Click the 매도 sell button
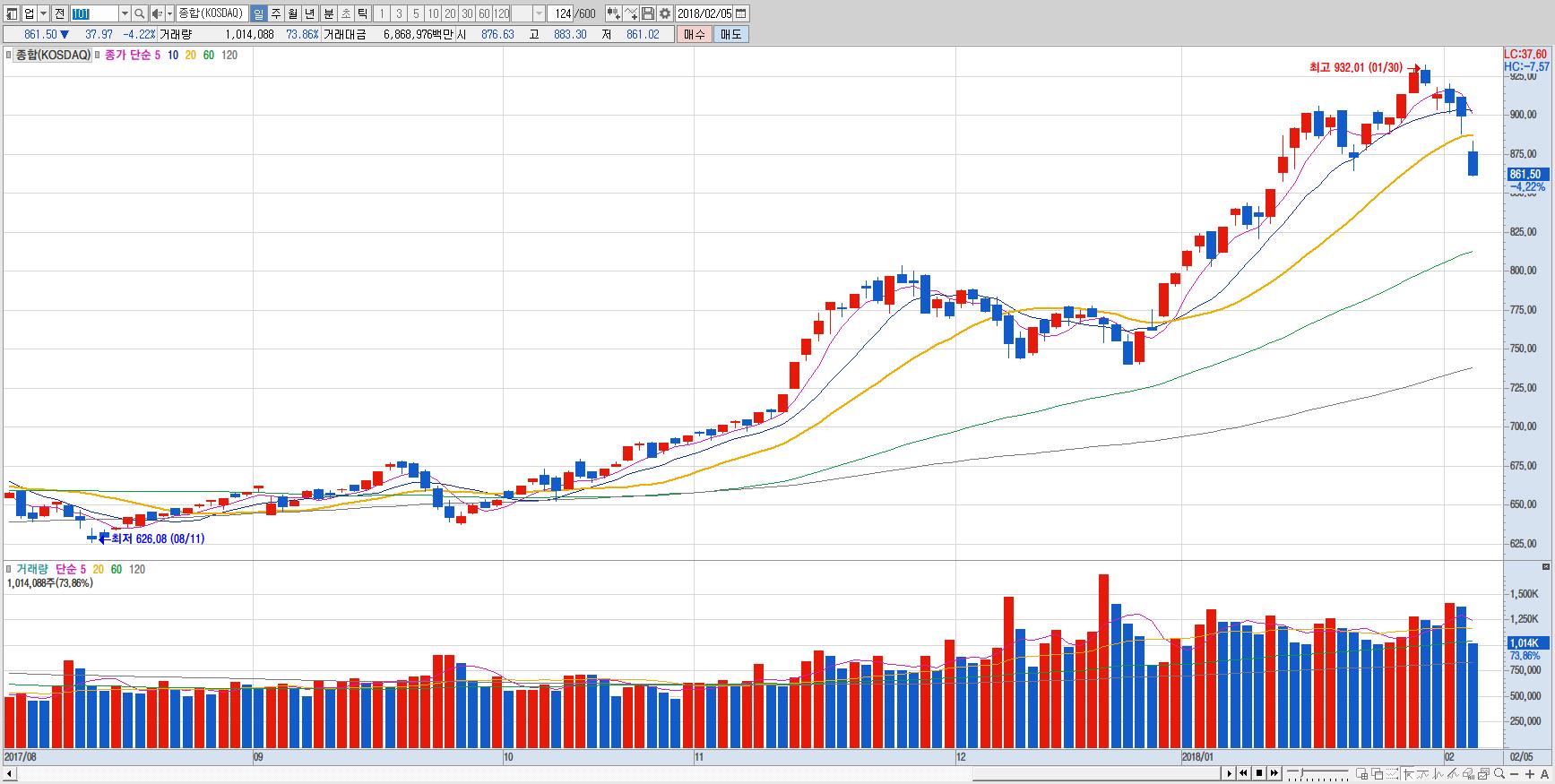 click(x=730, y=34)
